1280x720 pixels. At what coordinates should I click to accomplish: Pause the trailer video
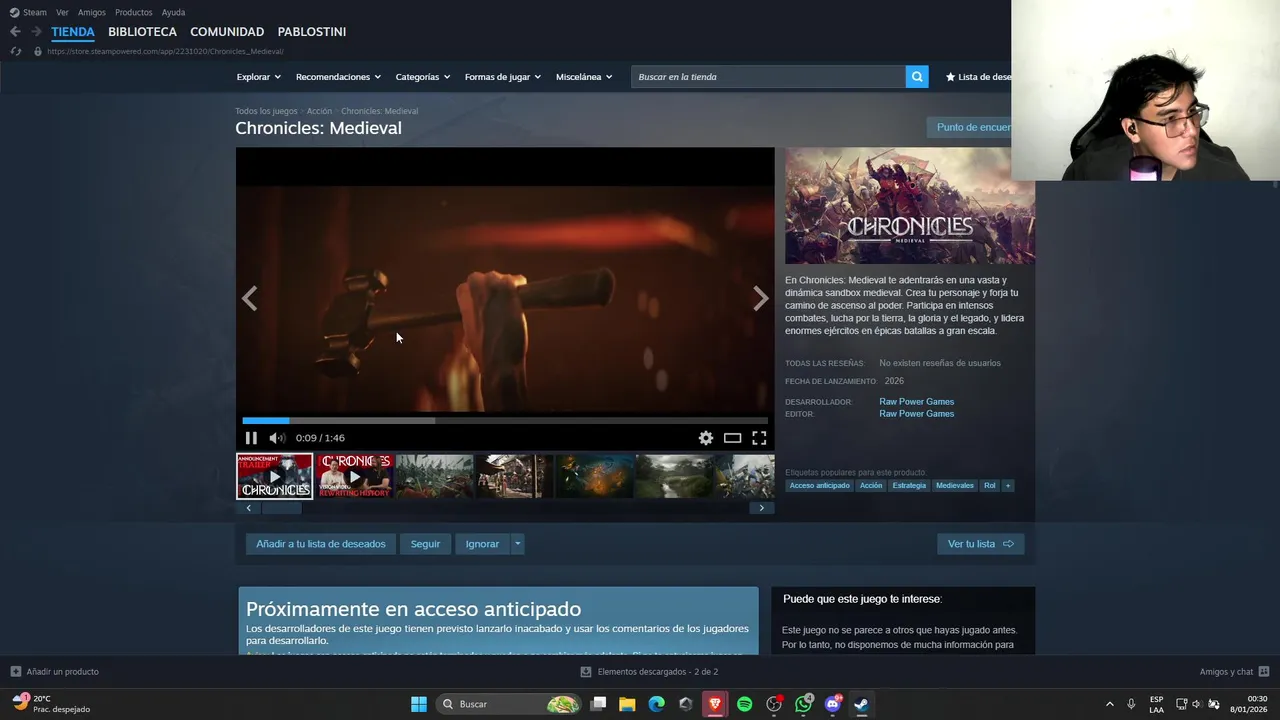[251, 438]
